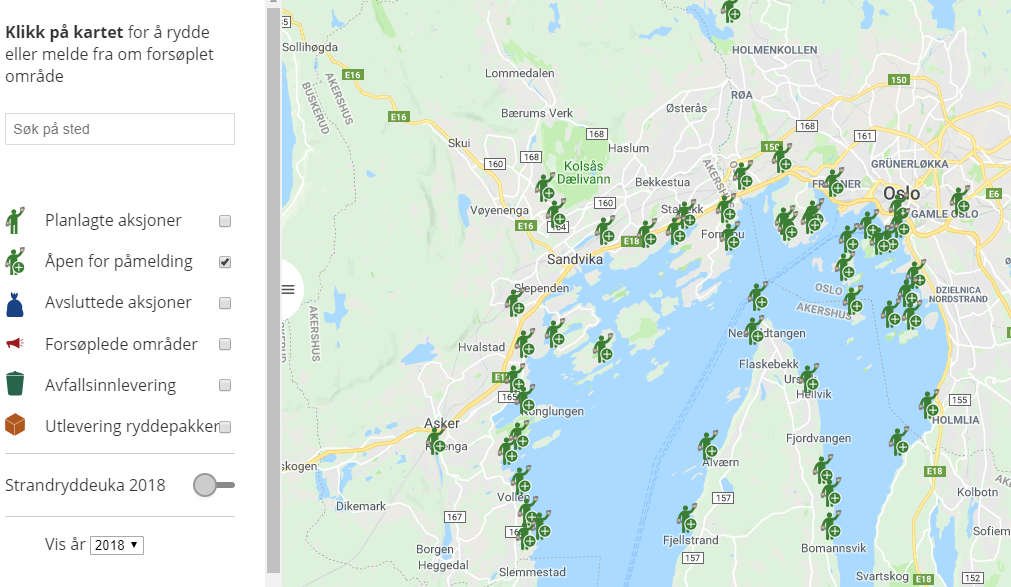This screenshot has height=587, width=1011.
Task: Select the cleanup marker beside Kolsås Dælivann
Action: coord(545,186)
